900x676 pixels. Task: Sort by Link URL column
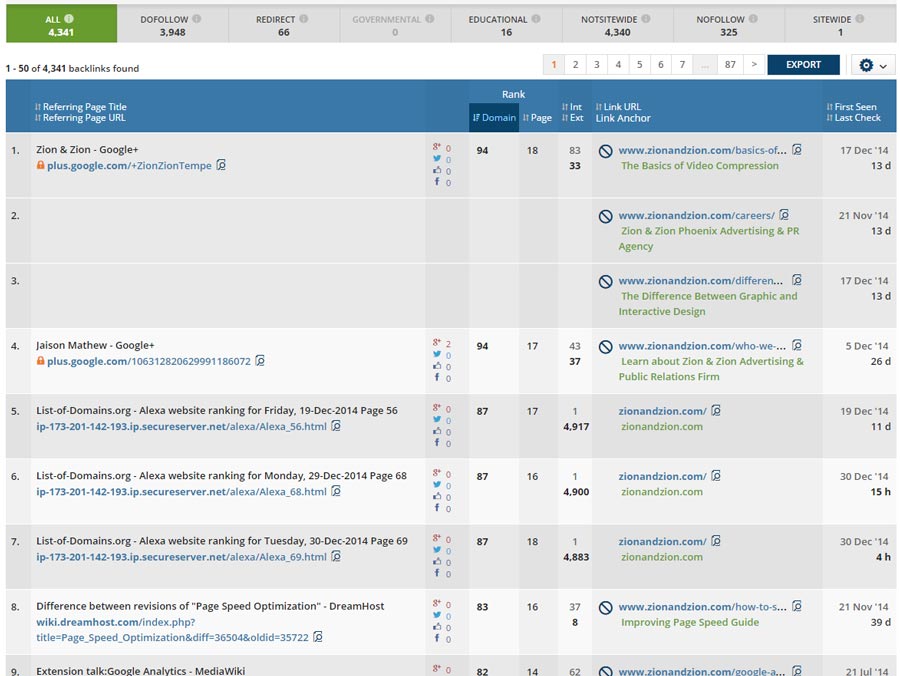[x=618, y=107]
